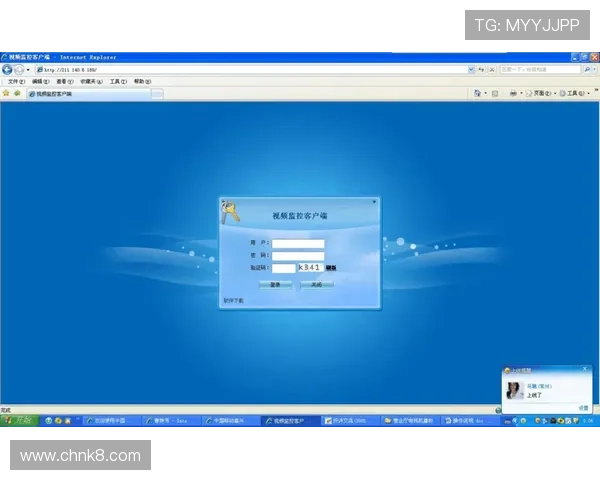Image resolution: width=600 pixels, height=480 pixels.
Task: Click the username input field
Action: [298, 243]
